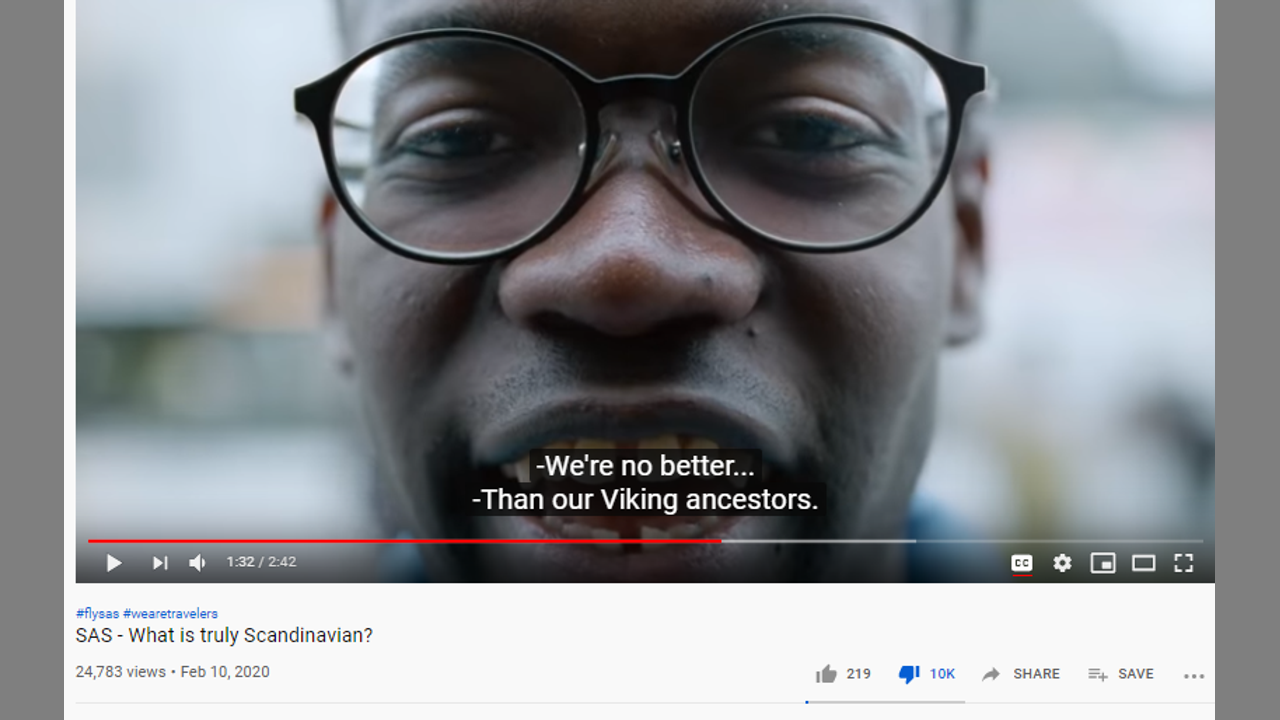Play the video

(x=114, y=563)
